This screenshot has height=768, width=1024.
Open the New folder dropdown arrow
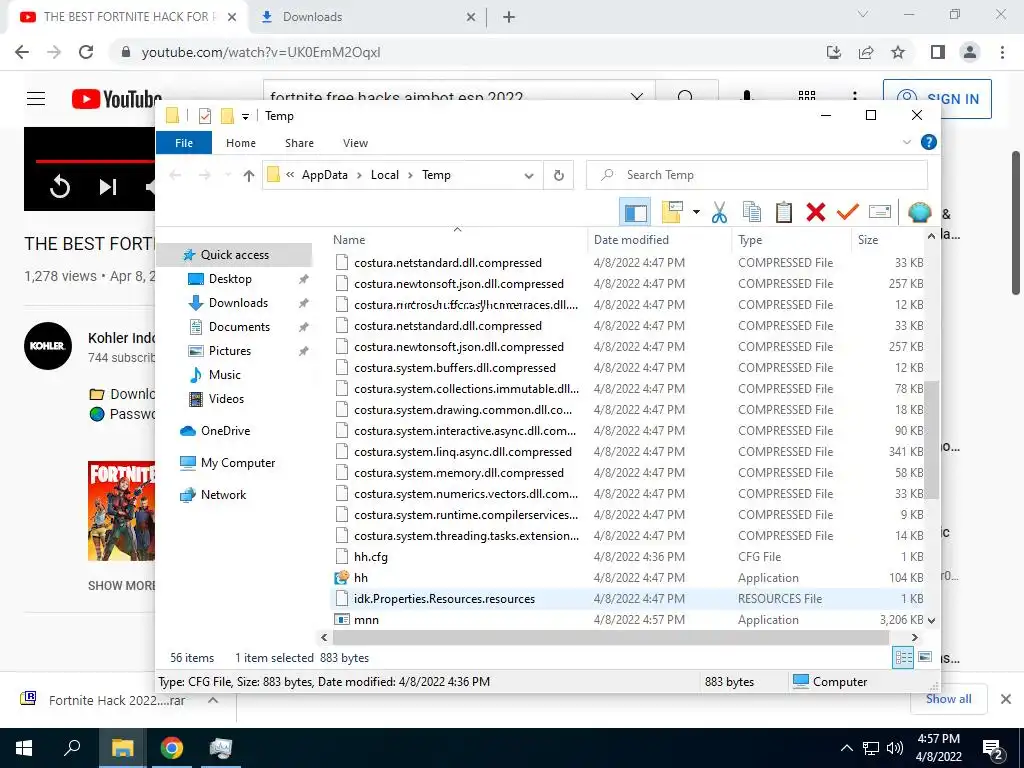click(x=696, y=212)
